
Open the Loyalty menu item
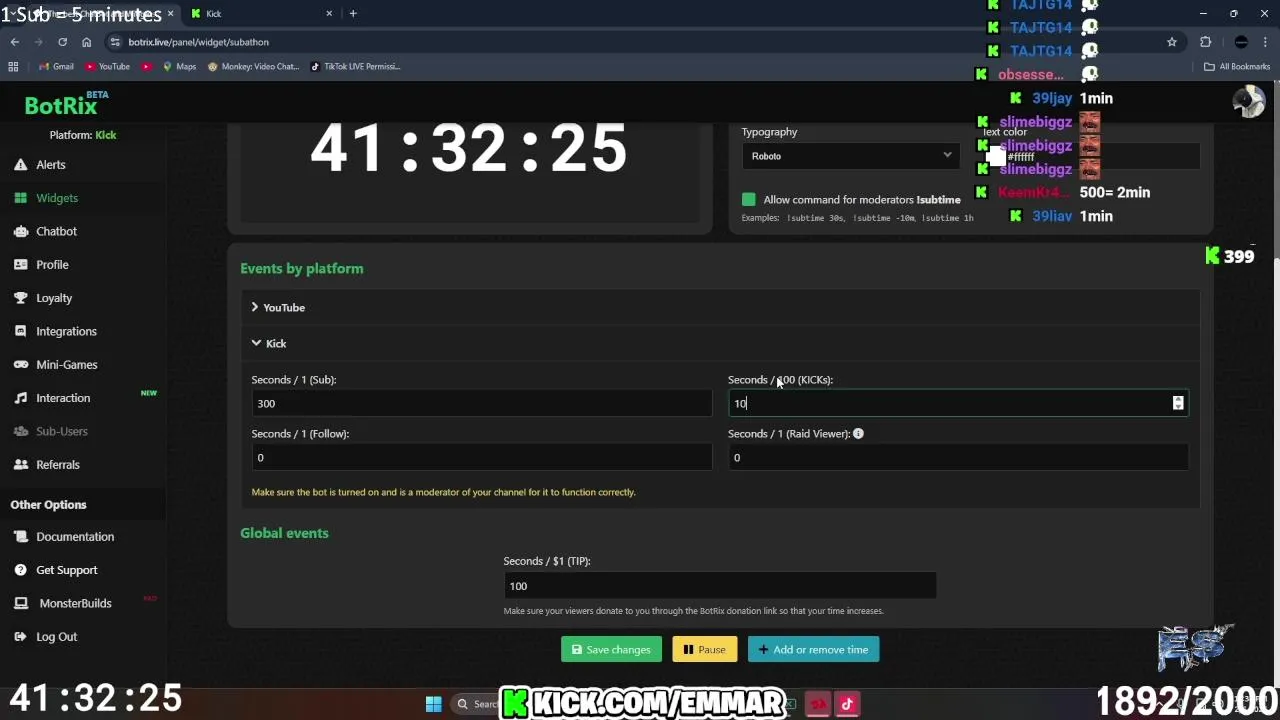coord(54,298)
